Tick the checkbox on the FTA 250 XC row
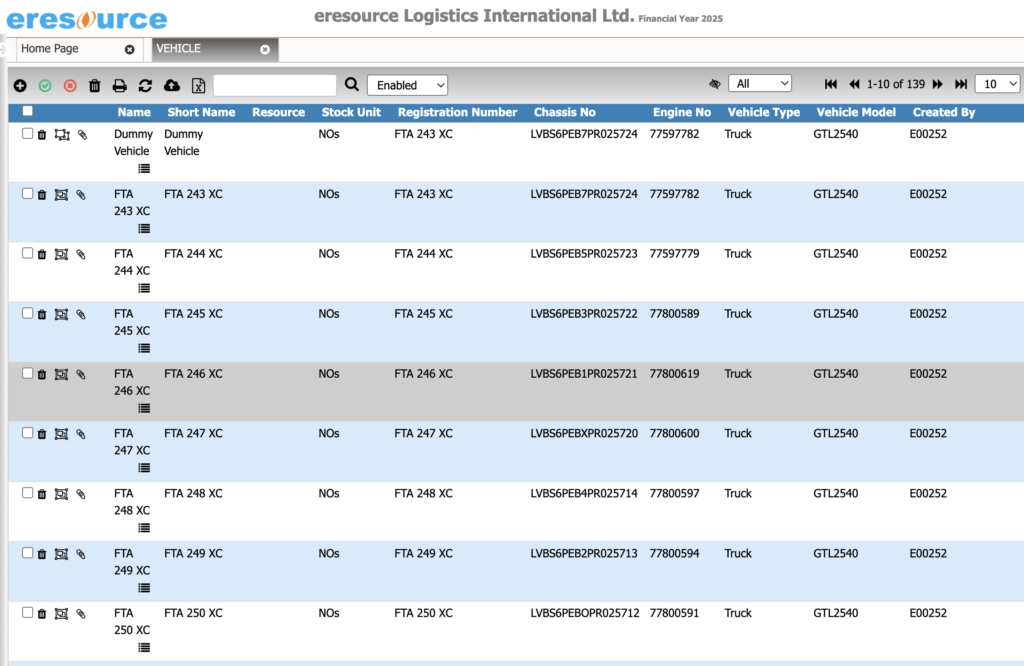The width and height of the screenshot is (1024, 666). (27, 613)
